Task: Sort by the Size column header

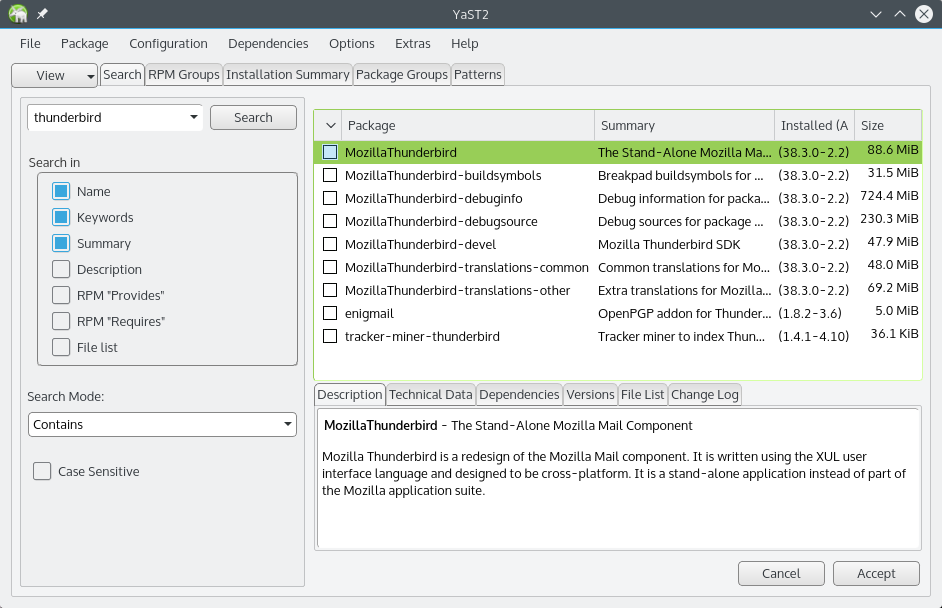Action: click(x=887, y=126)
